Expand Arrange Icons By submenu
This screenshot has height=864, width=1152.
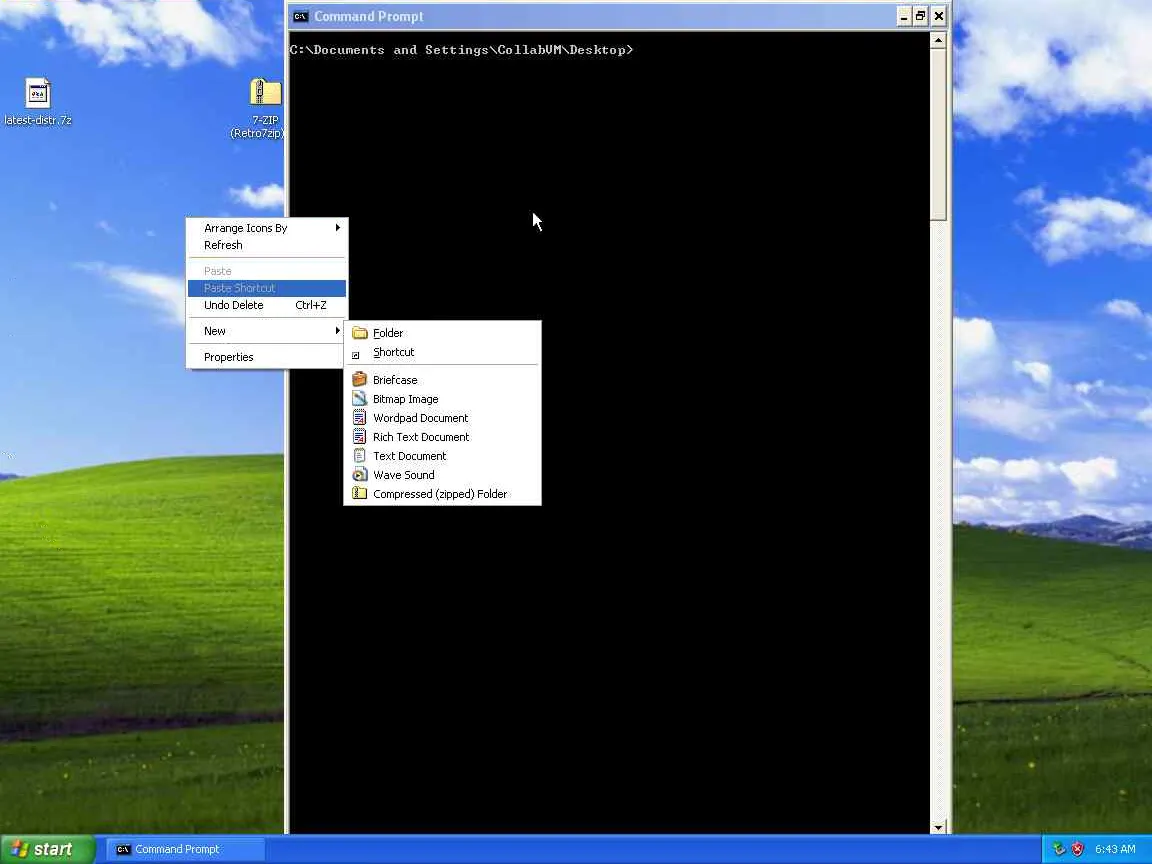[267, 228]
